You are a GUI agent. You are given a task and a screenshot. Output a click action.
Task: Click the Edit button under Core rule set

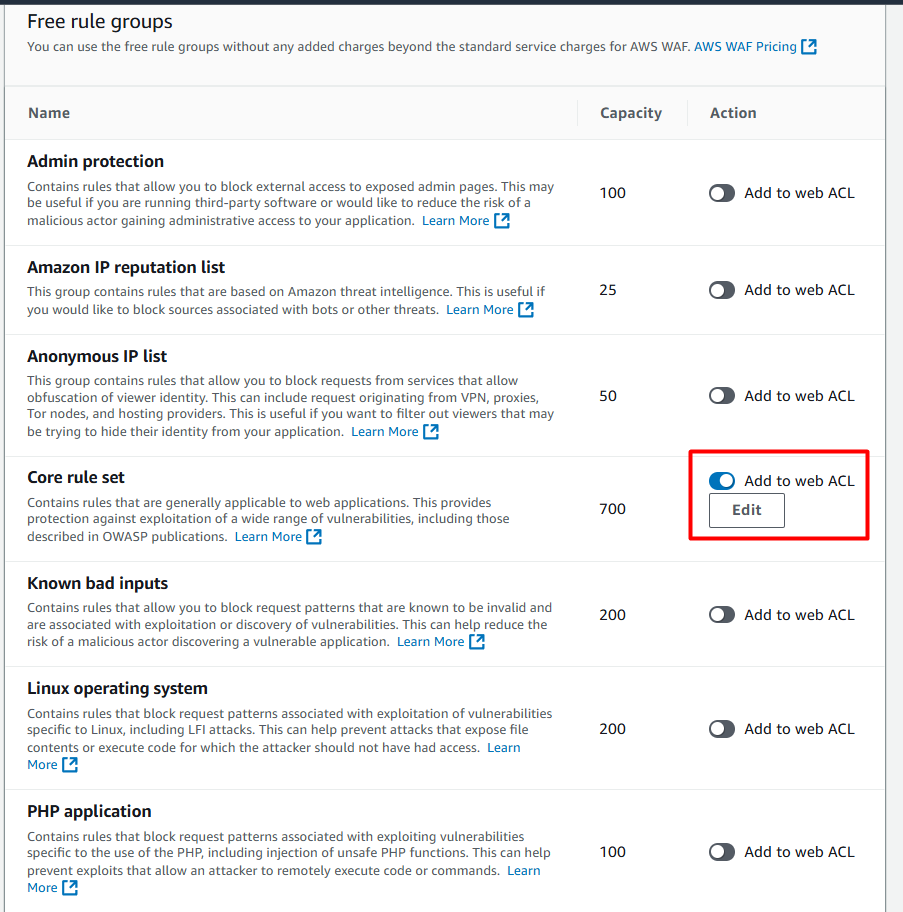(746, 510)
